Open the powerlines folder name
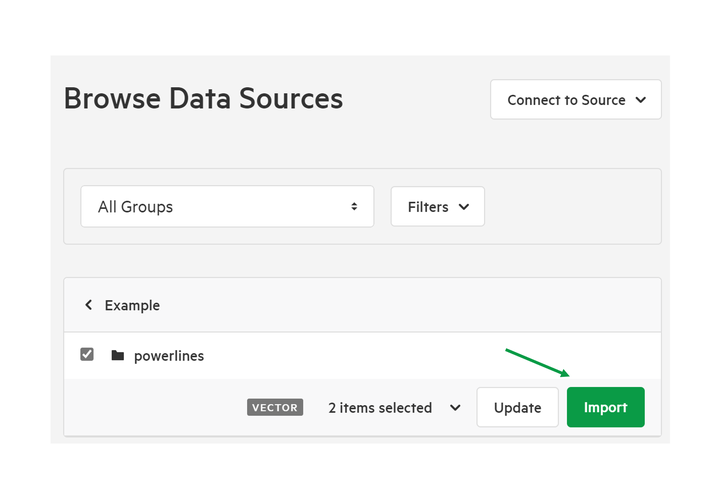This screenshot has width=720, height=489. point(169,356)
